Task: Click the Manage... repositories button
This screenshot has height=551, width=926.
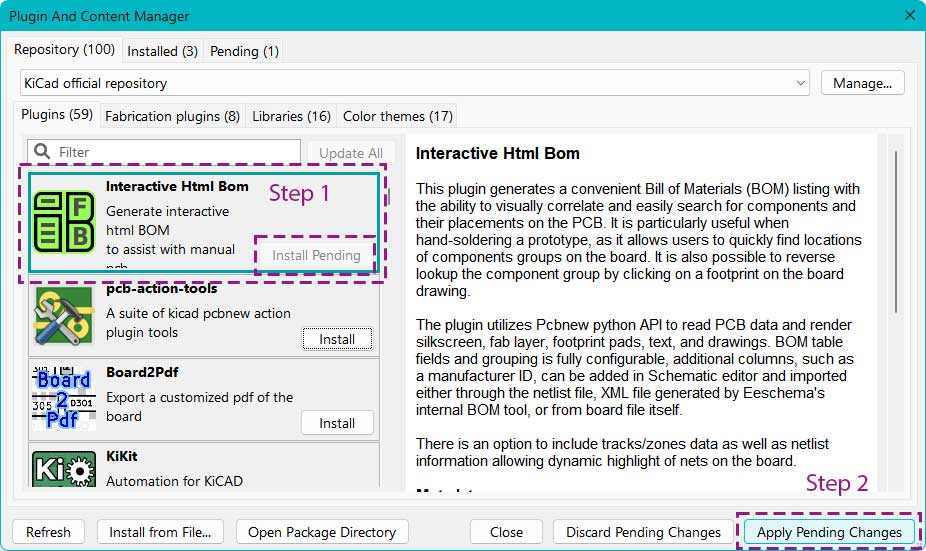Action: click(862, 83)
